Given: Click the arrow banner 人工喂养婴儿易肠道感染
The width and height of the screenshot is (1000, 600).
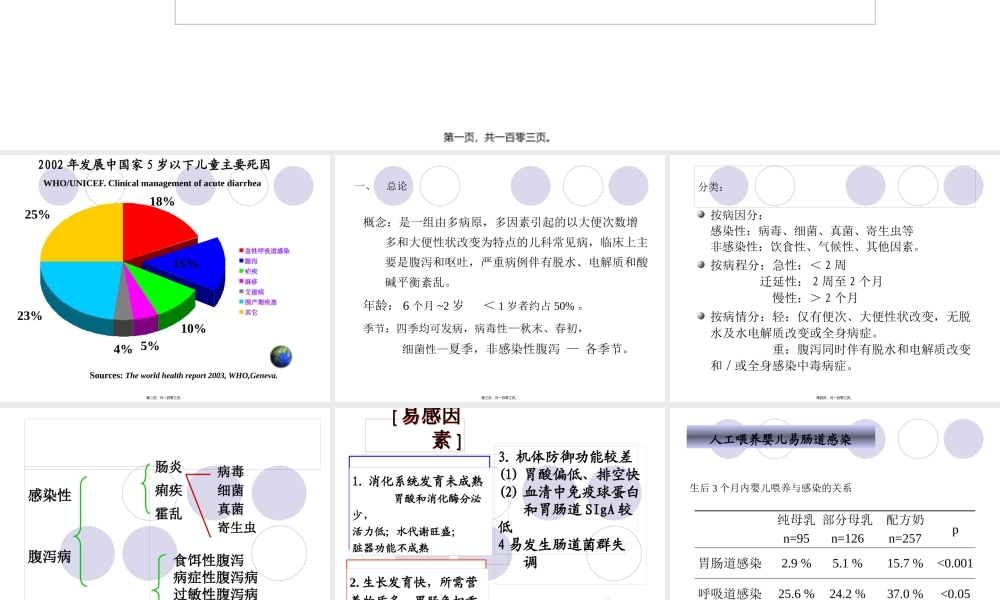Looking at the screenshot, I should pyautogui.click(x=780, y=437).
